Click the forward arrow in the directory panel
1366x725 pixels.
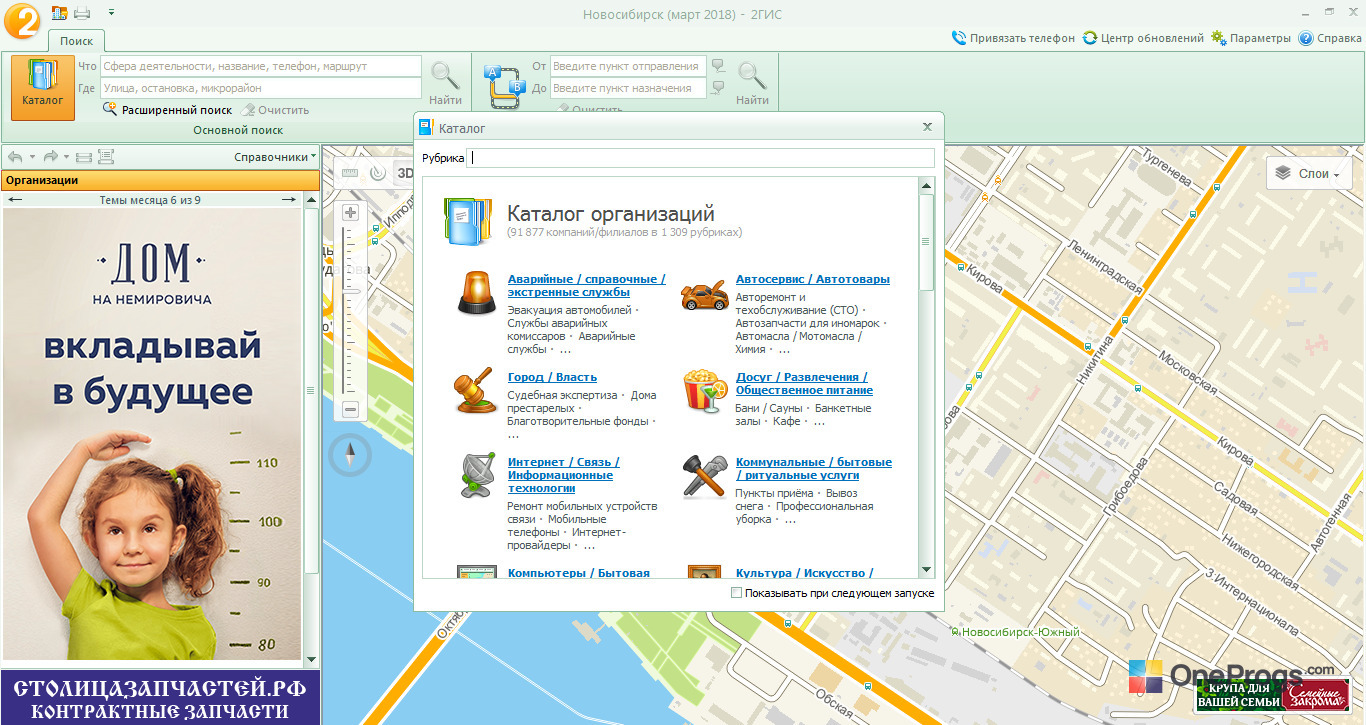coord(50,157)
